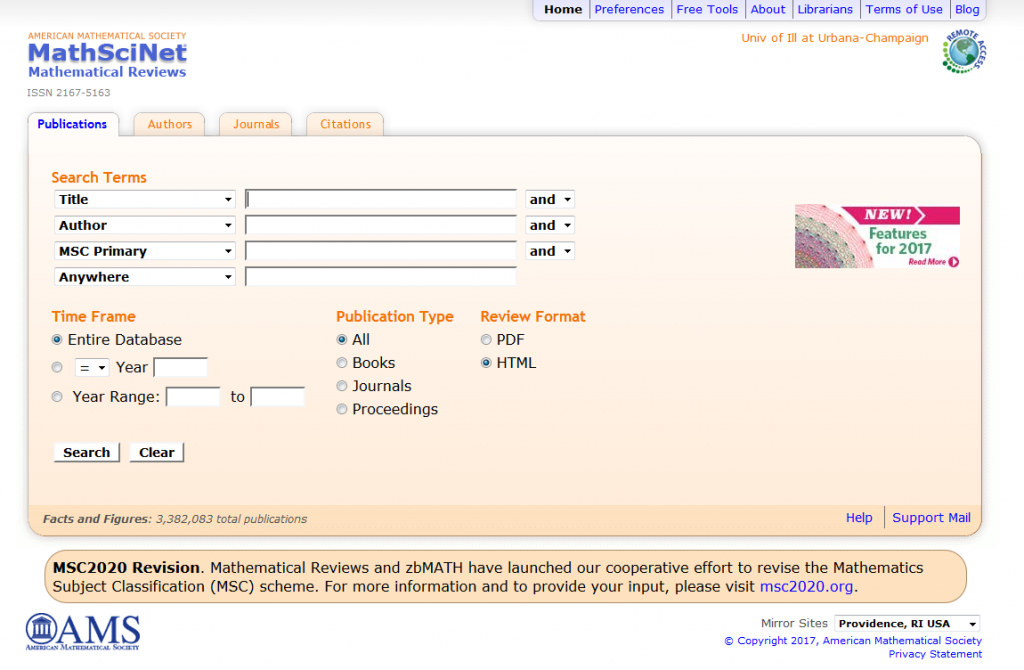The height and width of the screenshot is (670, 1024).
Task: Open Free Tools in the top menu
Action: (x=707, y=10)
